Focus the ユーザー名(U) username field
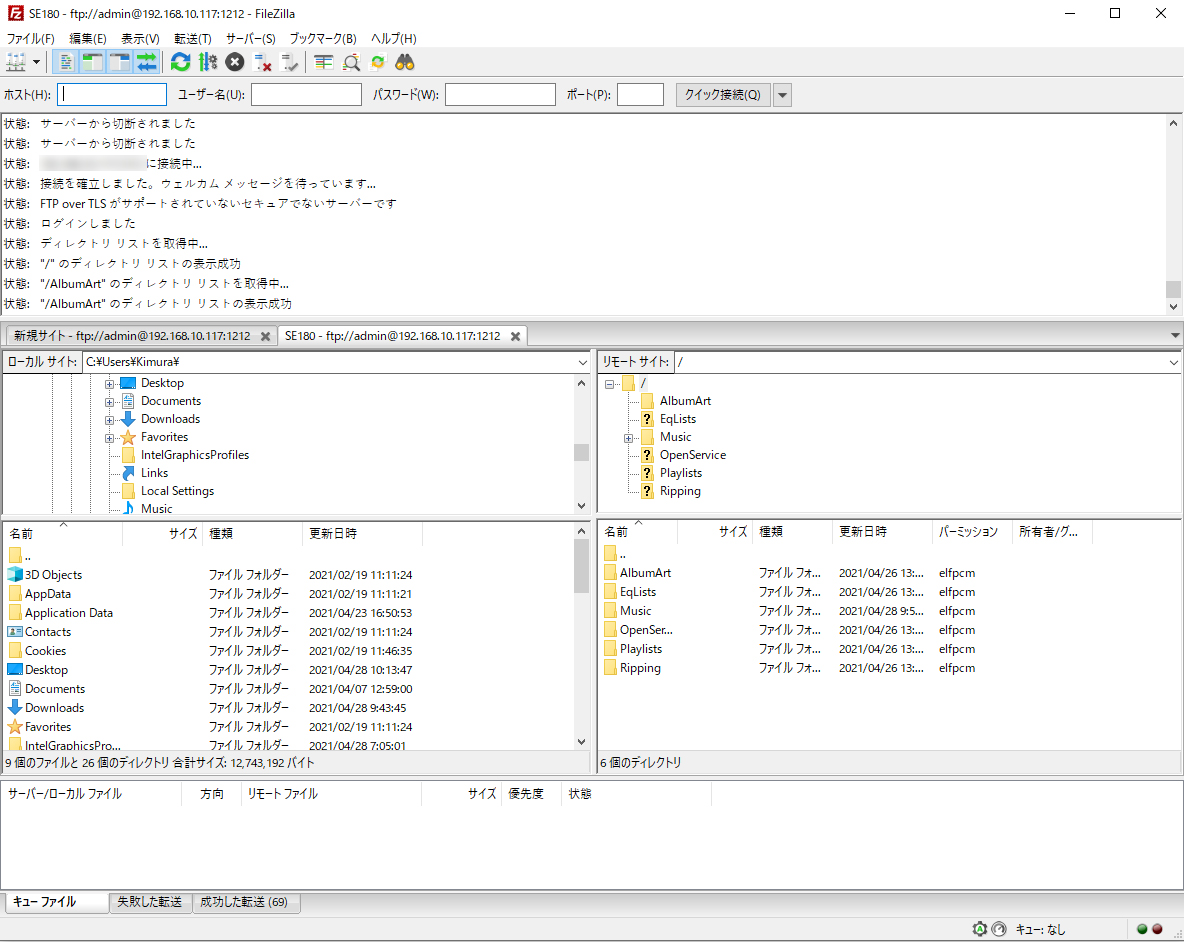Screen dimensions: 1184x942 [307, 95]
